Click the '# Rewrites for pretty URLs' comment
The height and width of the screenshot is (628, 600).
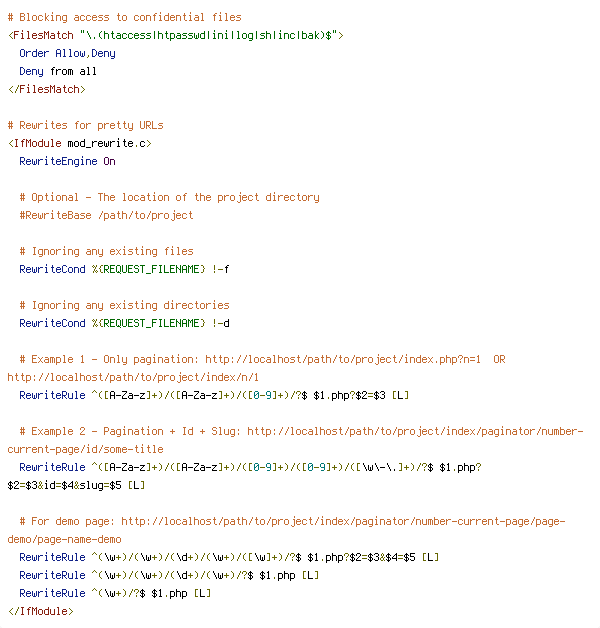(x=86, y=125)
